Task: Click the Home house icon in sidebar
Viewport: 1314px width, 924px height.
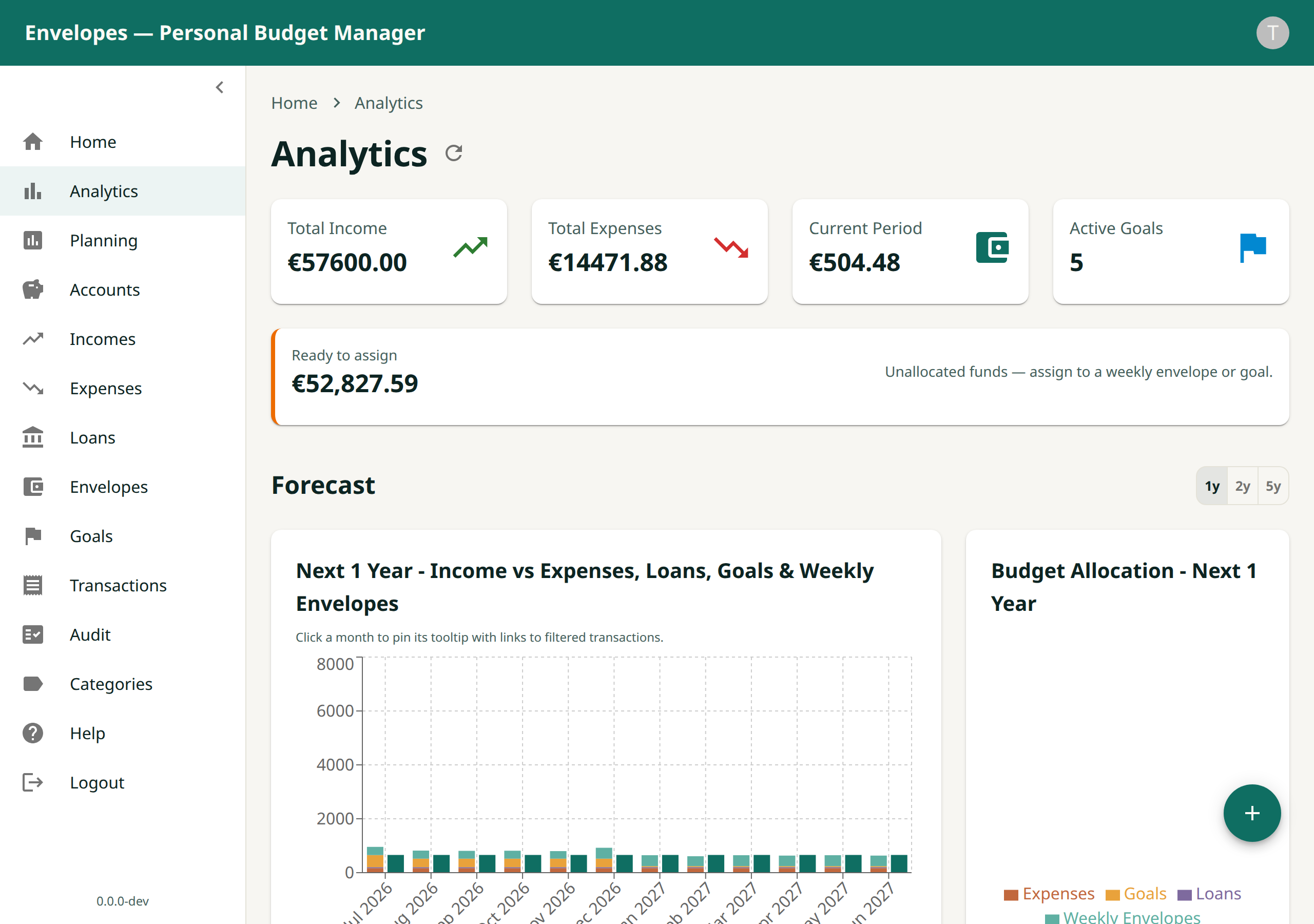Action: click(33, 141)
